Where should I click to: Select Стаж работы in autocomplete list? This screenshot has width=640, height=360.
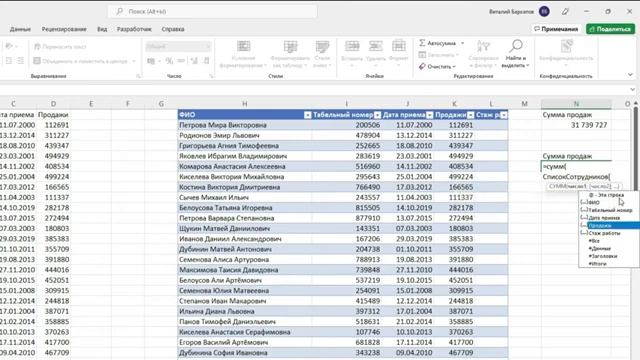point(609,233)
